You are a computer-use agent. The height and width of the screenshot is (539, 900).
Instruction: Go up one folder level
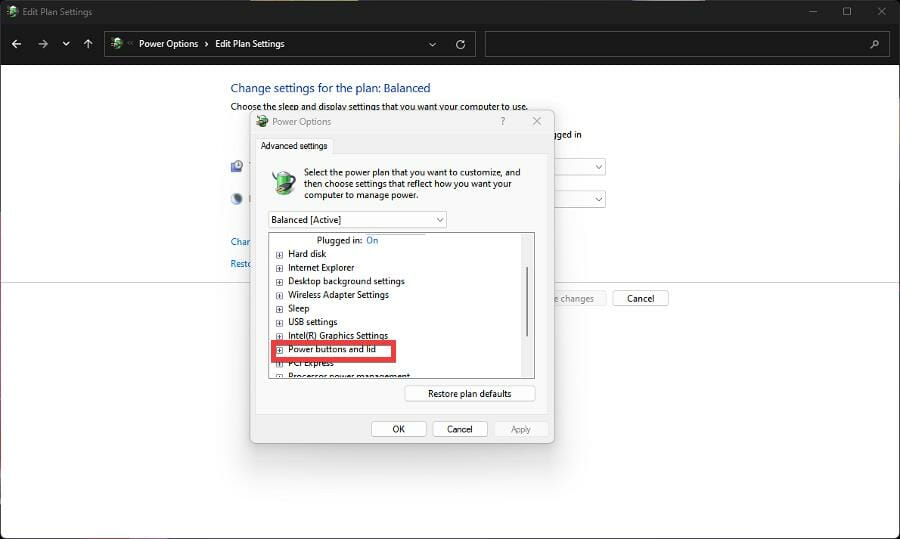coord(88,44)
